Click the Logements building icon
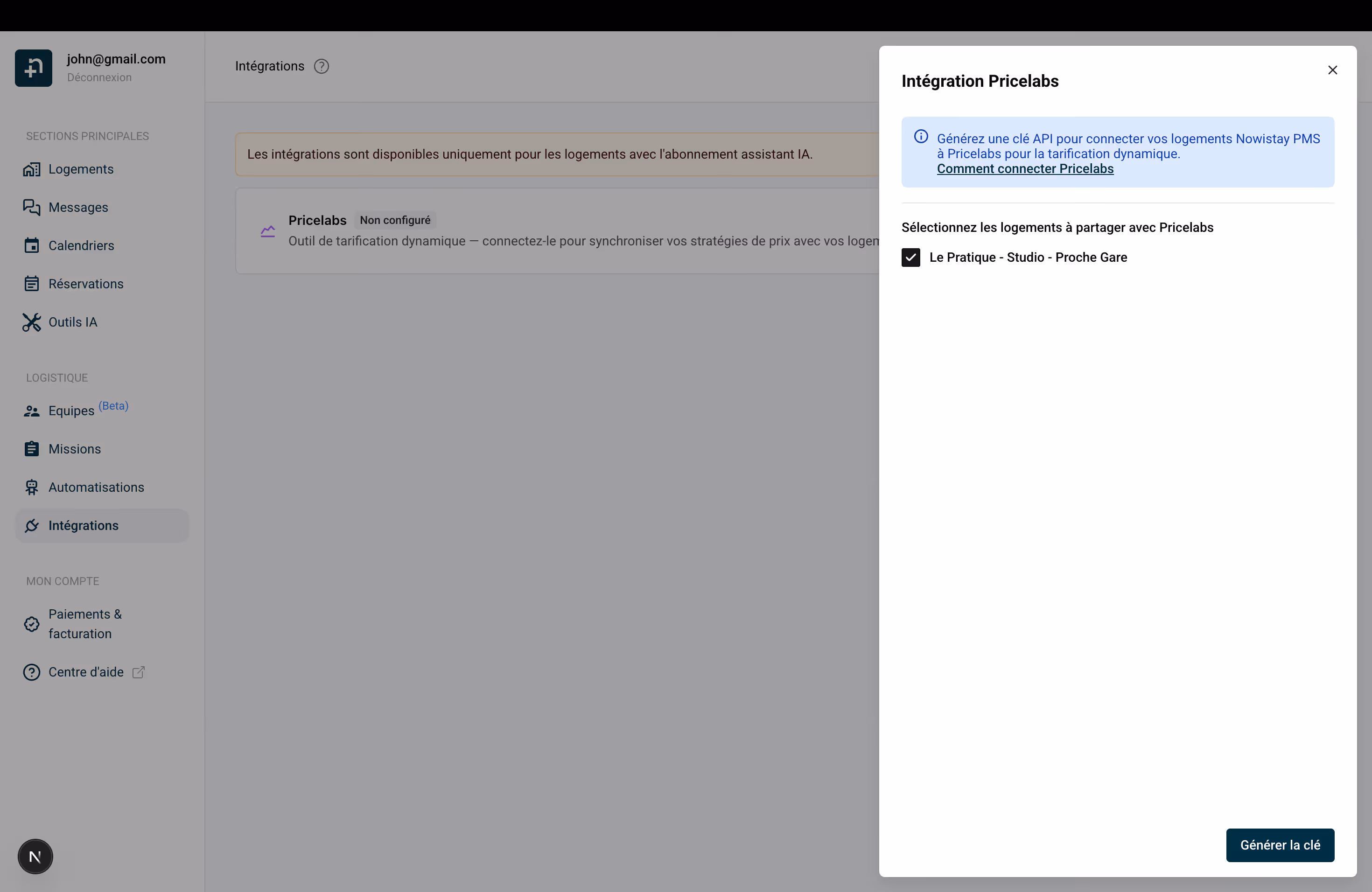The height and width of the screenshot is (892, 1372). click(32, 169)
